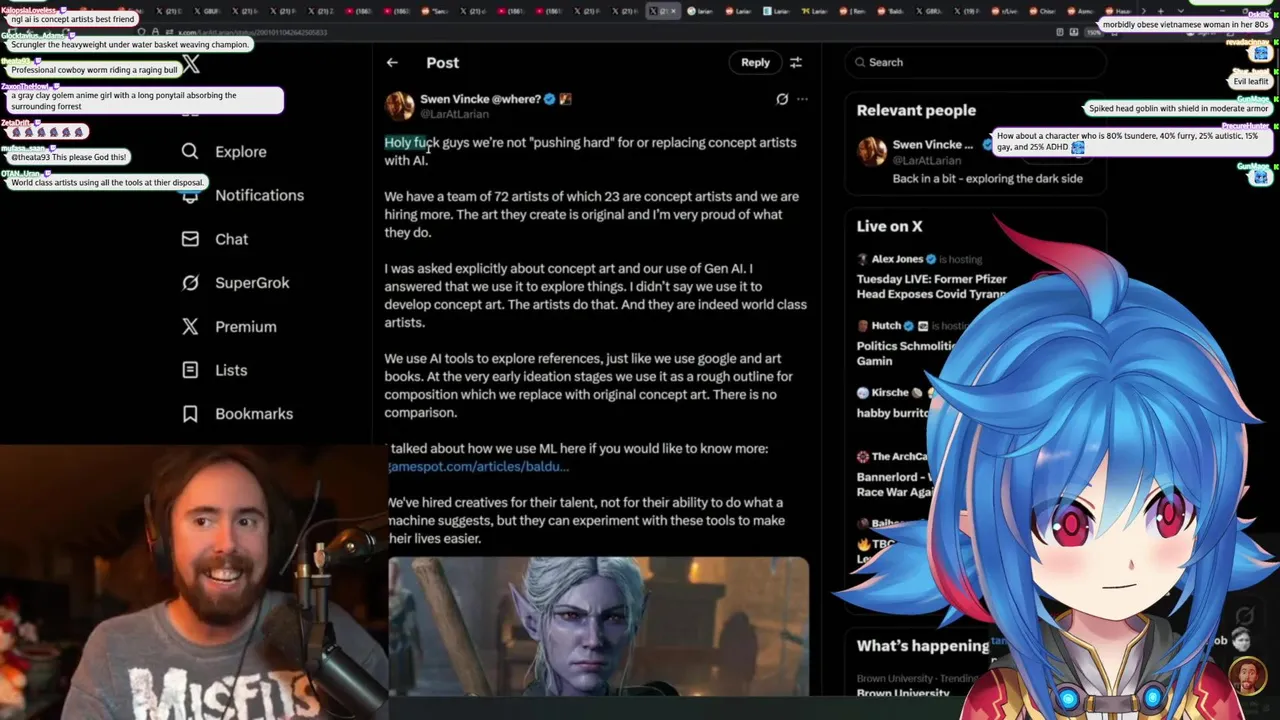
Task: Open the elf character image in the post
Action: point(598,626)
